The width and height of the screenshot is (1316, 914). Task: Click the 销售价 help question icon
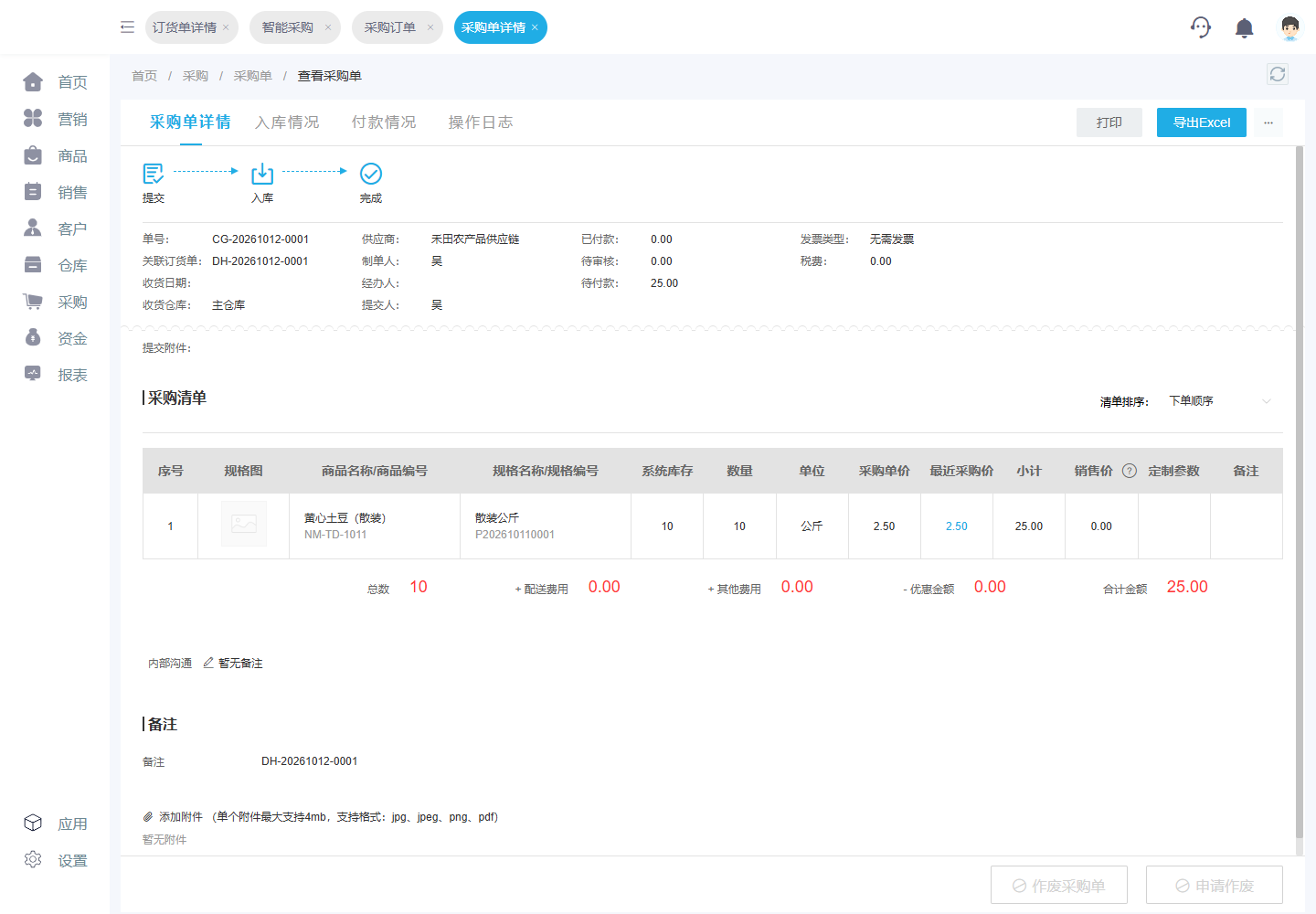tap(1130, 471)
